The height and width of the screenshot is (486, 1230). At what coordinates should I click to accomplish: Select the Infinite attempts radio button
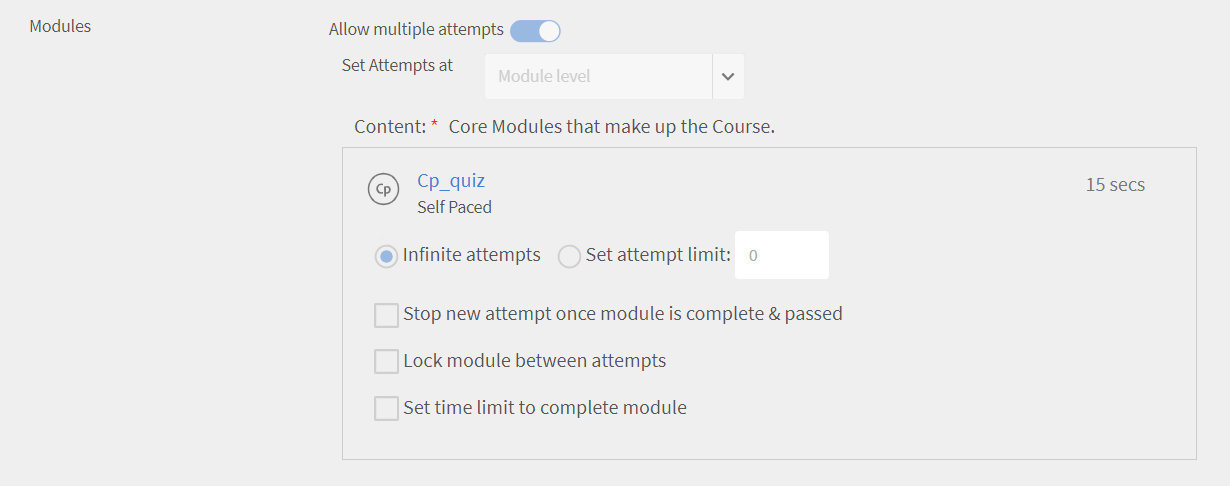[x=386, y=256]
